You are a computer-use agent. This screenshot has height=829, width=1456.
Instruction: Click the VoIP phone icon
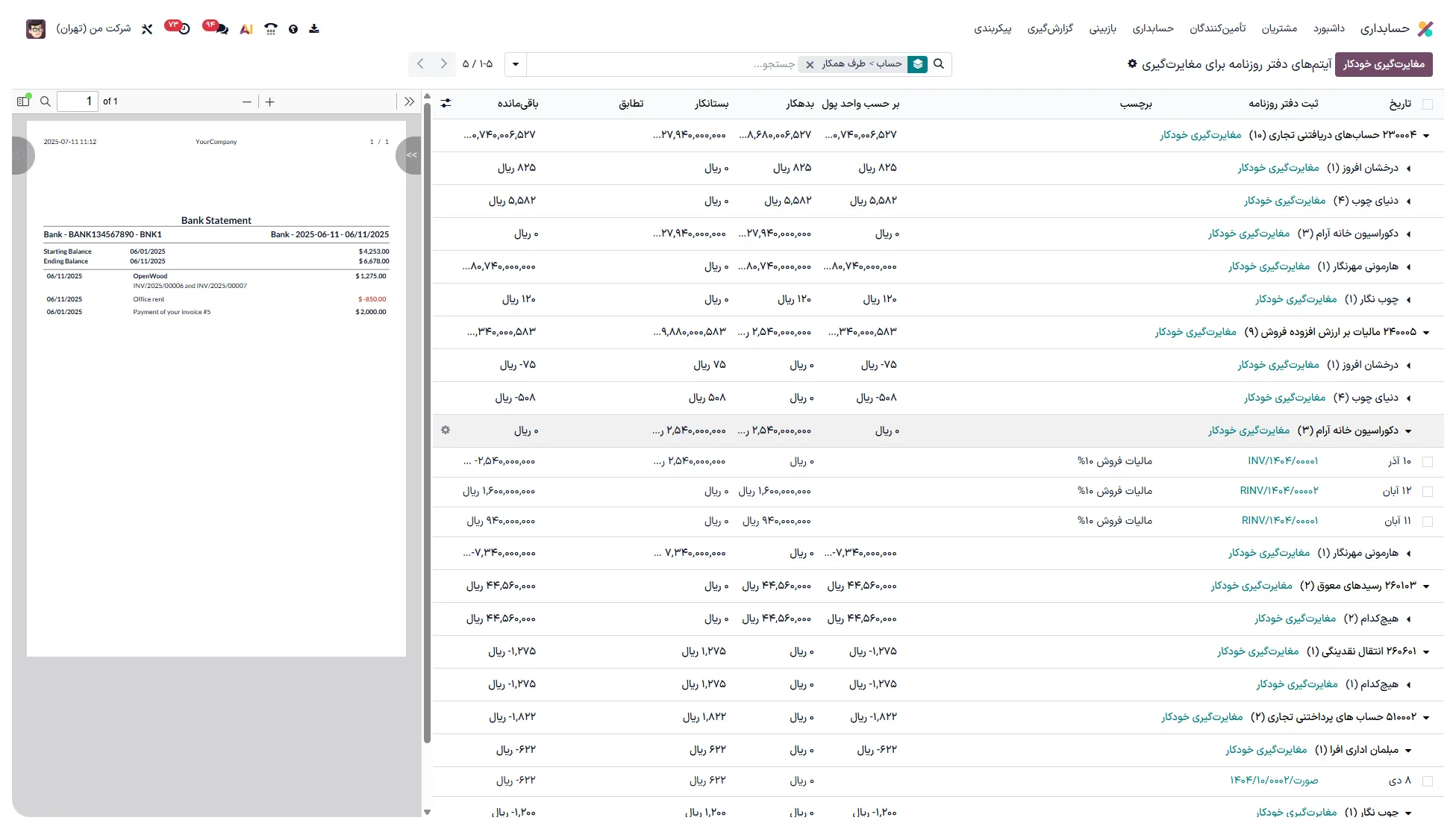point(271,29)
